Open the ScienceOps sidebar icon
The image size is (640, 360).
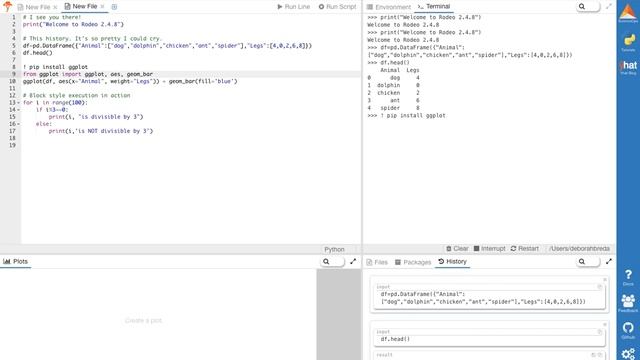[x=628, y=13]
